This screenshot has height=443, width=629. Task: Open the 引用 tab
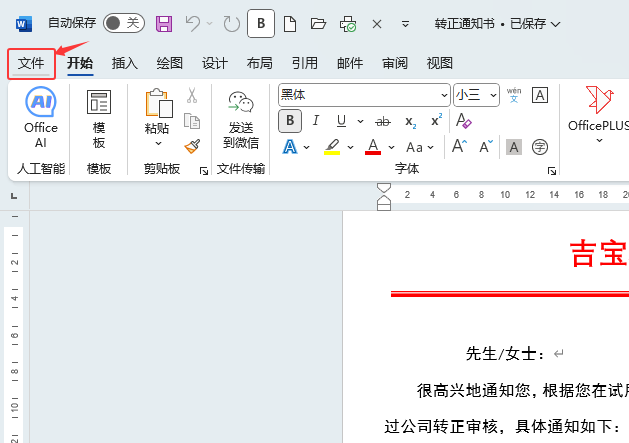304,63
